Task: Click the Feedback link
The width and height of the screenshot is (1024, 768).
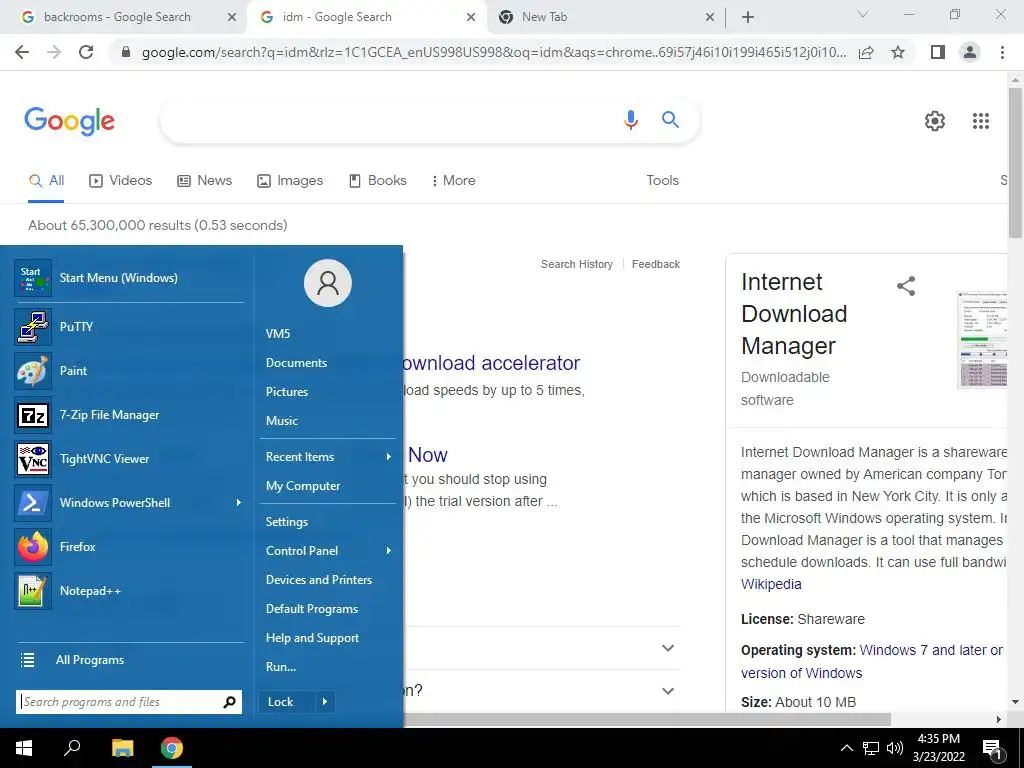Action: click(656, 264)
